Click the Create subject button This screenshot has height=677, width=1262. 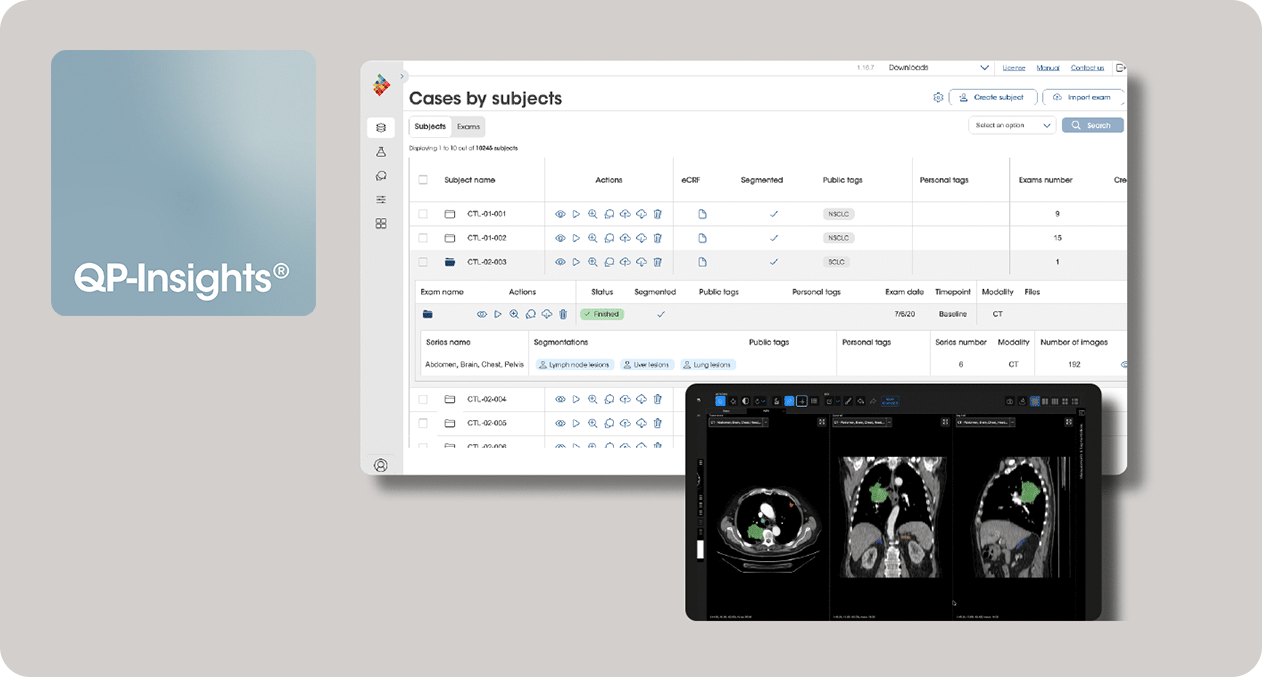click(x=992, y=98)
